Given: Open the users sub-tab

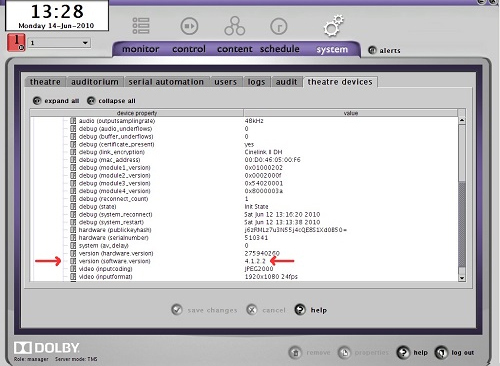Looking at the screenshot, I should point(226,82).
